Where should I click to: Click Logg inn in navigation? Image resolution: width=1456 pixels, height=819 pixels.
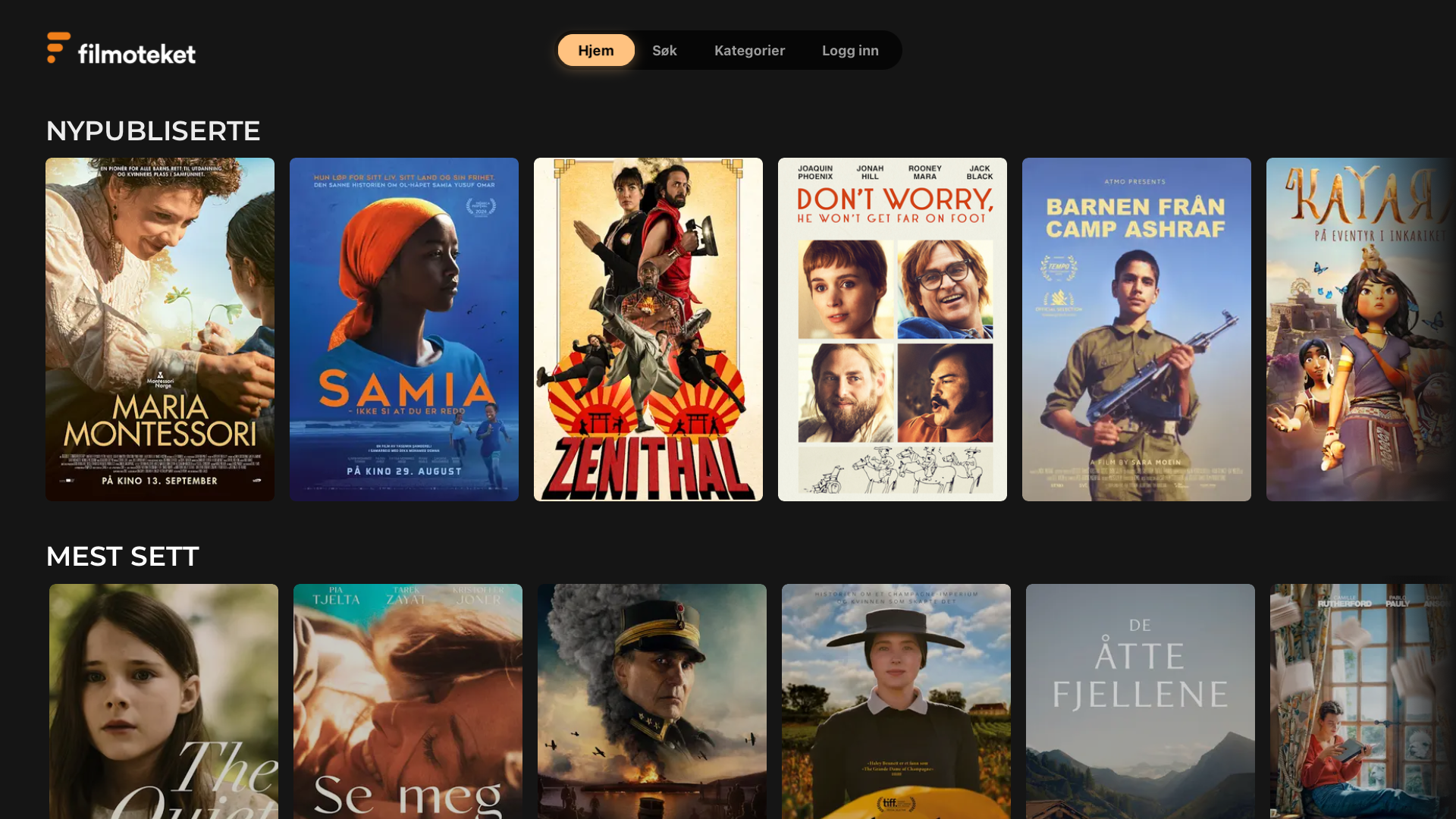pyautogui.click(x=850, y=50)
